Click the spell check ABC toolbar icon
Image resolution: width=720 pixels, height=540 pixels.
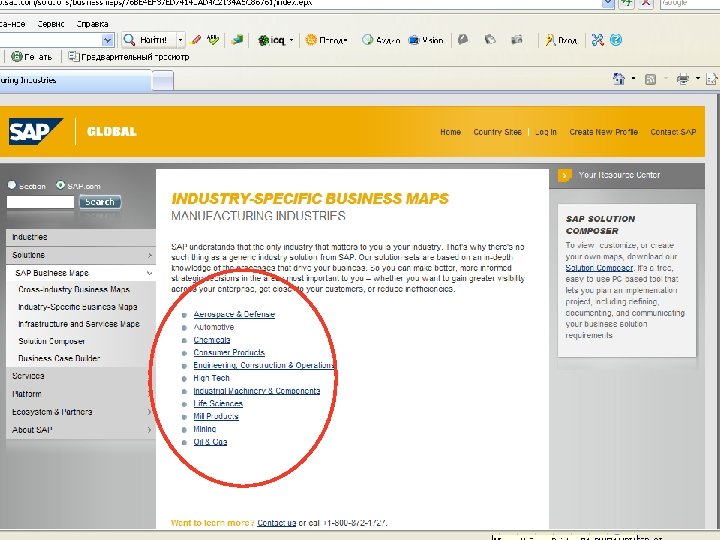(213, 40)
